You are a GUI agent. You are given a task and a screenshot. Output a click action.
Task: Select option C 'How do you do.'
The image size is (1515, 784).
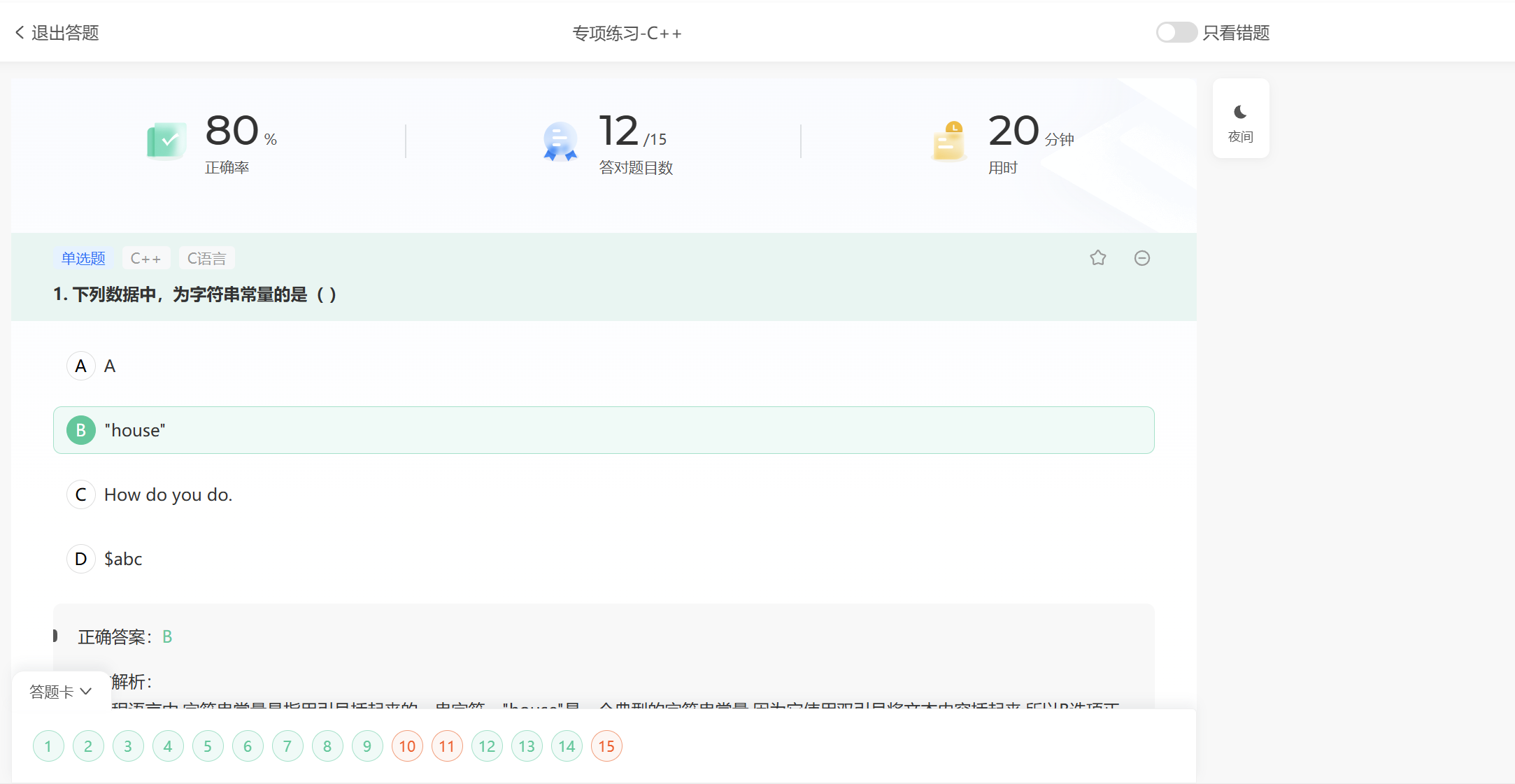click(168, 494)
